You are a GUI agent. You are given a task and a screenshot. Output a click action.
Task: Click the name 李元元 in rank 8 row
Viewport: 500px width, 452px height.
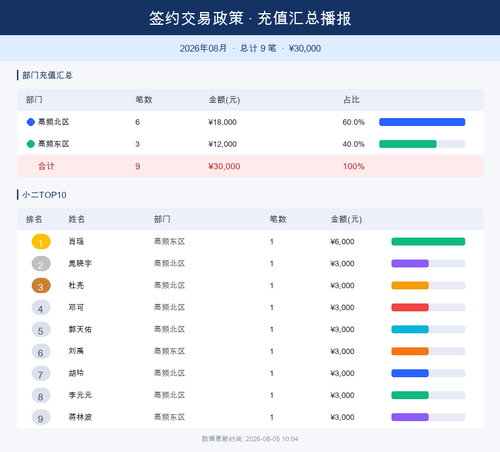[80, 395]
